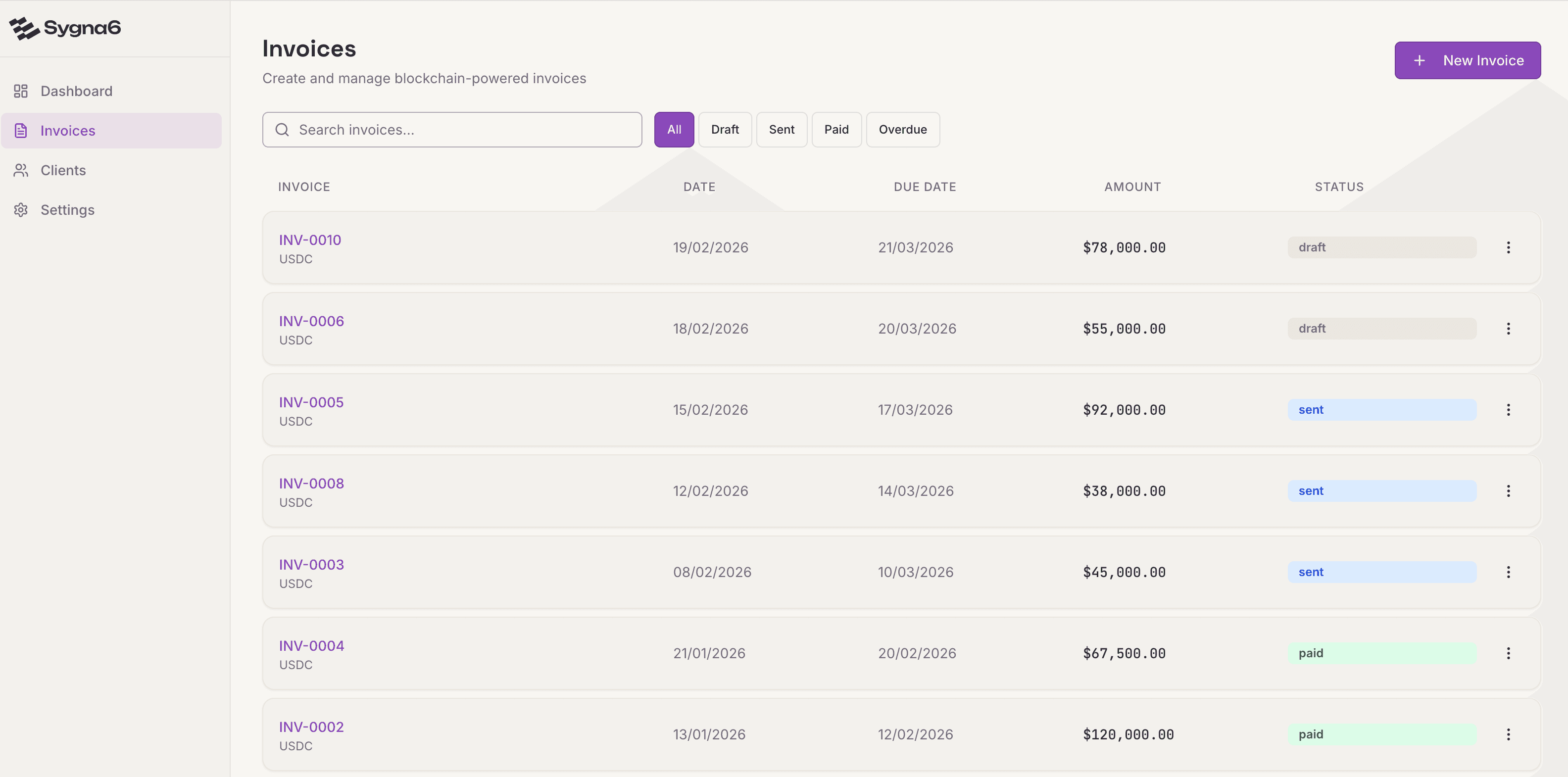The width and height of the screenshot is (1568, 777).
Task: Select the Dashboard grid icon in the sidebar
Action: [21, 91]
